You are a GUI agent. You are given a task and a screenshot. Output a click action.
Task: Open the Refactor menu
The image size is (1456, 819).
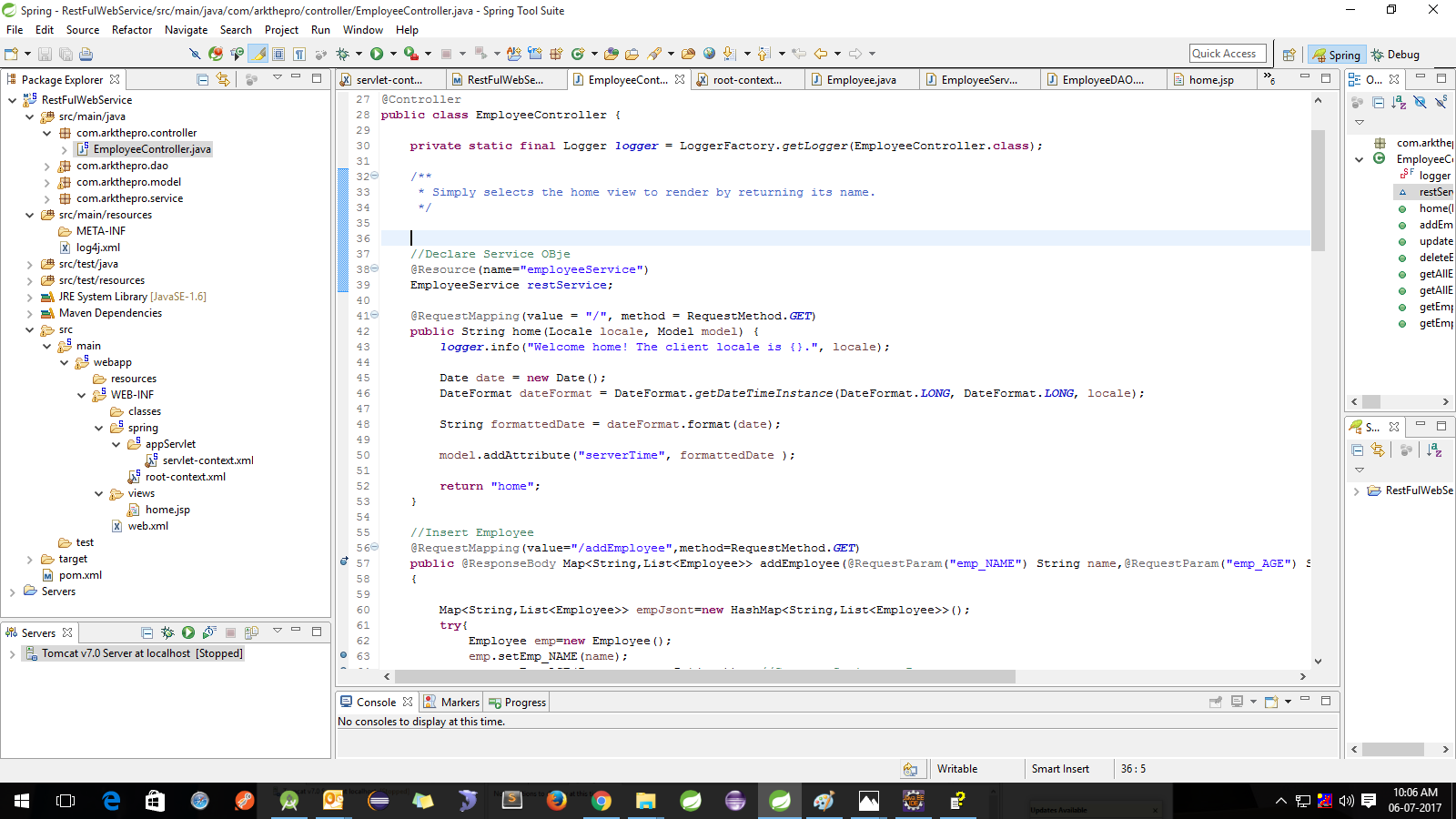point(131,29)
